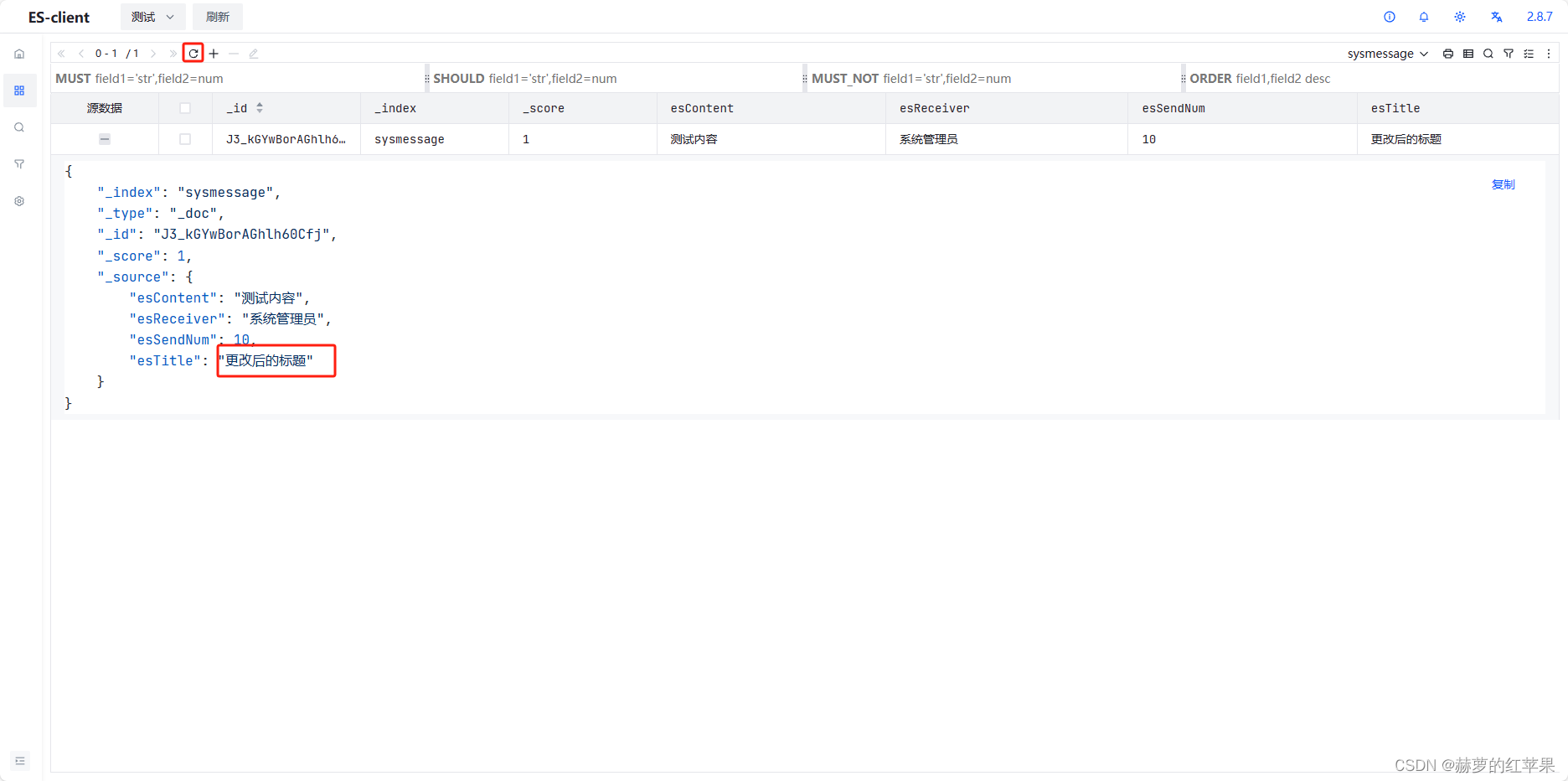The width and height of the screenshot is (1568, 781).
Task: Open table column view icon
Action: coord(1468,54)
